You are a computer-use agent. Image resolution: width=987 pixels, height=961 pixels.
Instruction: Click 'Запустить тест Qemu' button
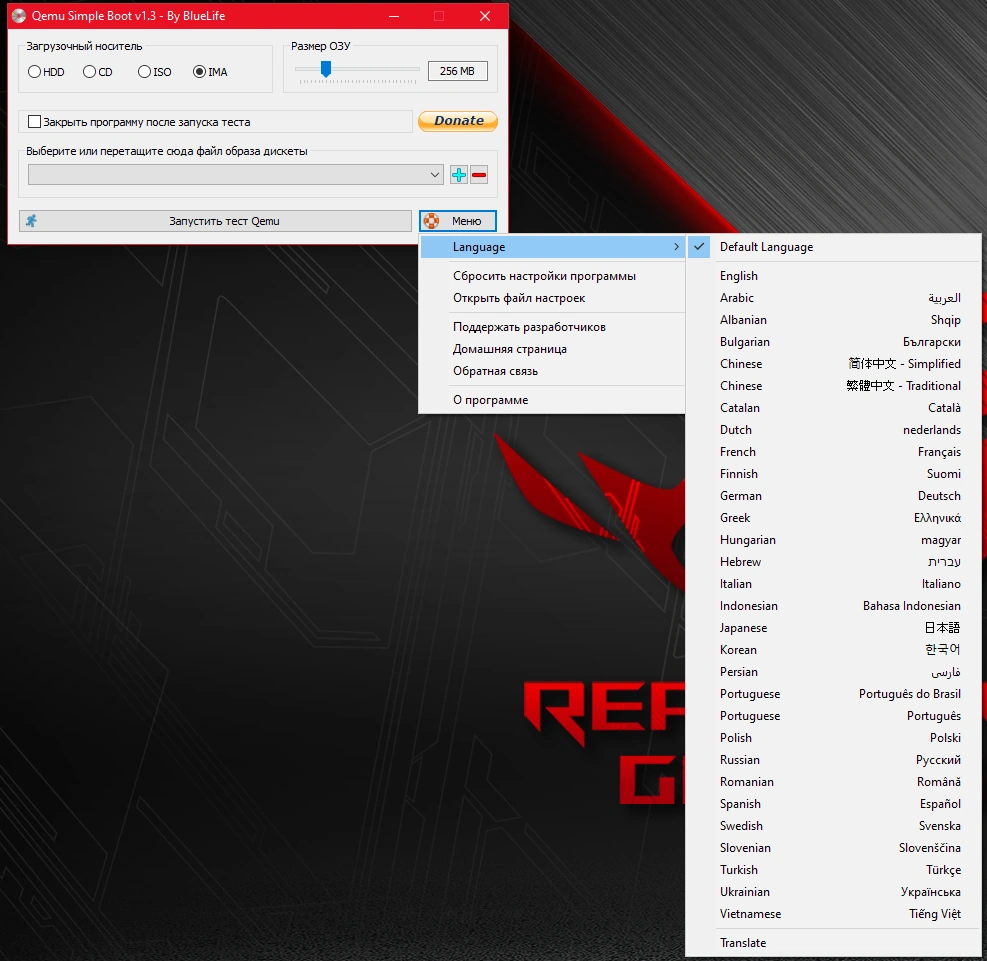pyautogui.click(x=215, y=221)
